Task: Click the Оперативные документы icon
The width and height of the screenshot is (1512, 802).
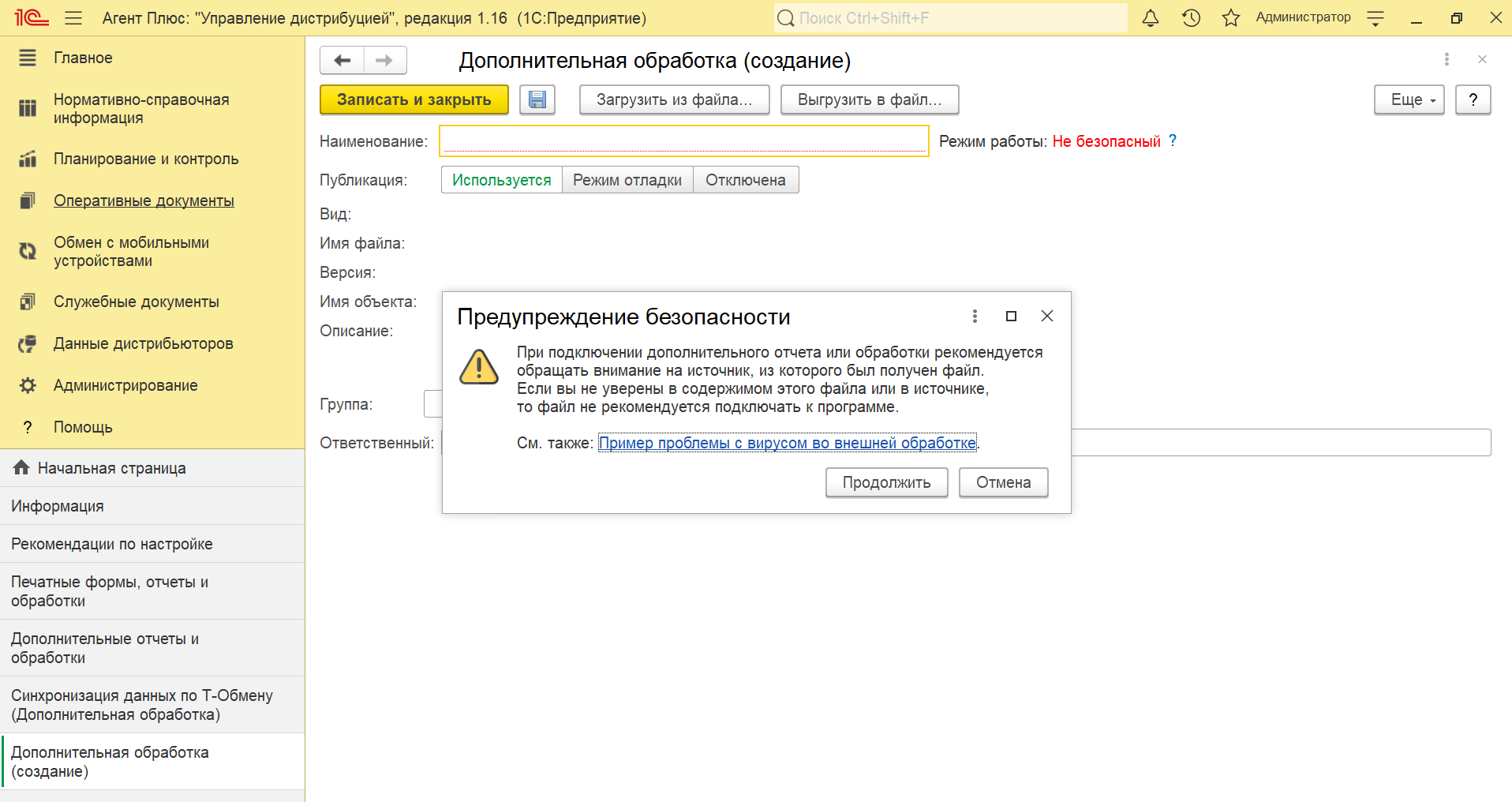Action: 28,200
